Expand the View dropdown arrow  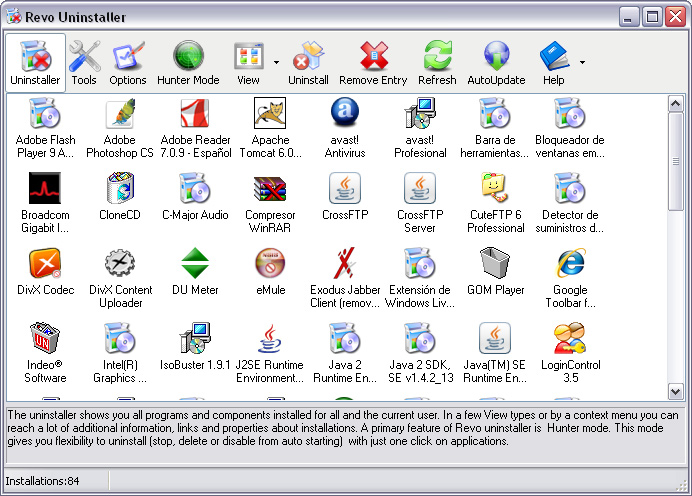[x=276, y=63]
